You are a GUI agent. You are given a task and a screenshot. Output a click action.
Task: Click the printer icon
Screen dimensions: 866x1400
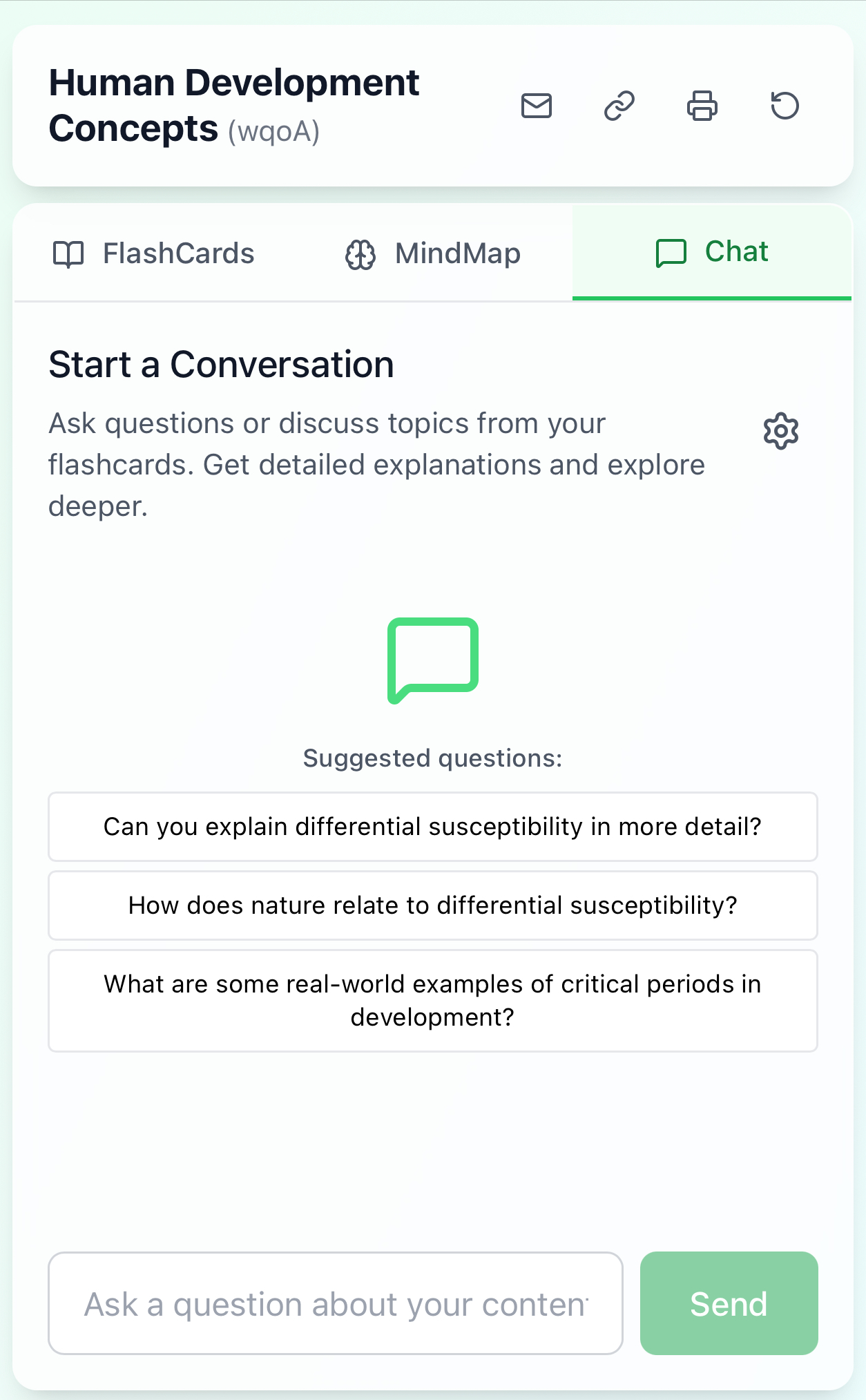tap(702, 106)
